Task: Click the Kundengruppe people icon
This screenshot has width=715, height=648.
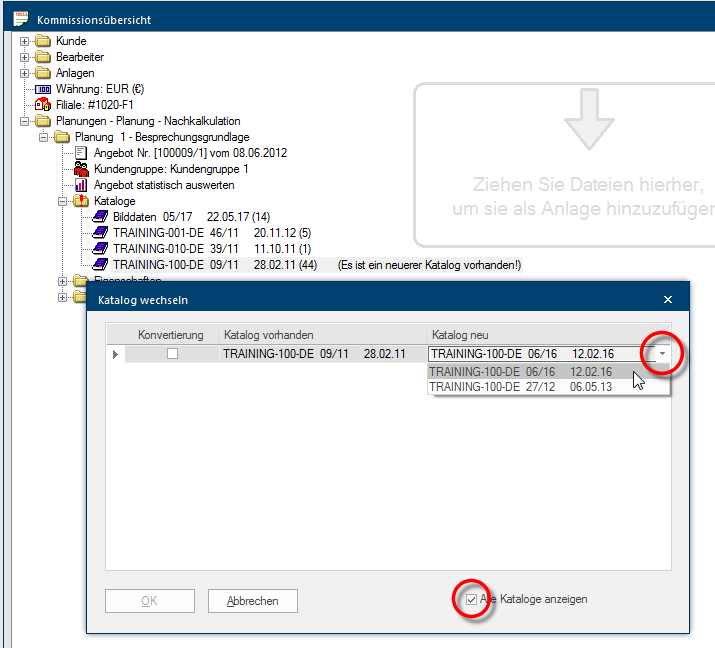Action: coord(82,169)
